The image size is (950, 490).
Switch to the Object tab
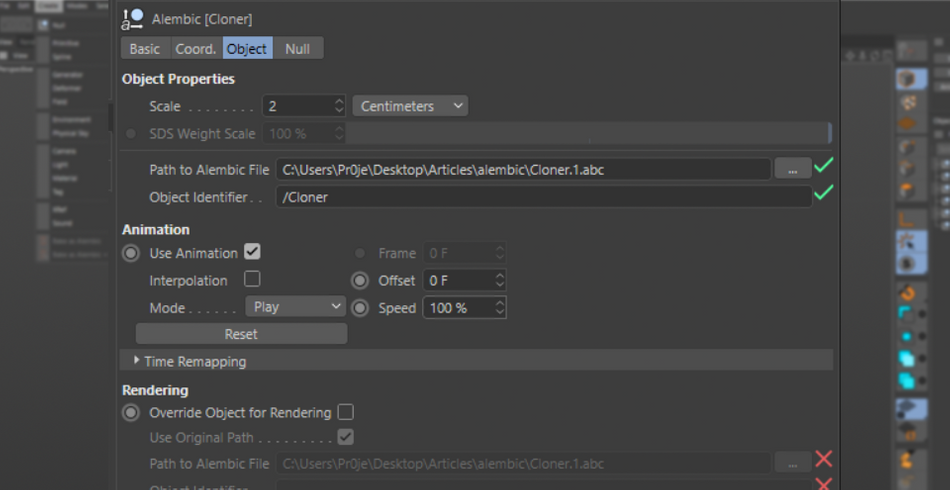247,49
